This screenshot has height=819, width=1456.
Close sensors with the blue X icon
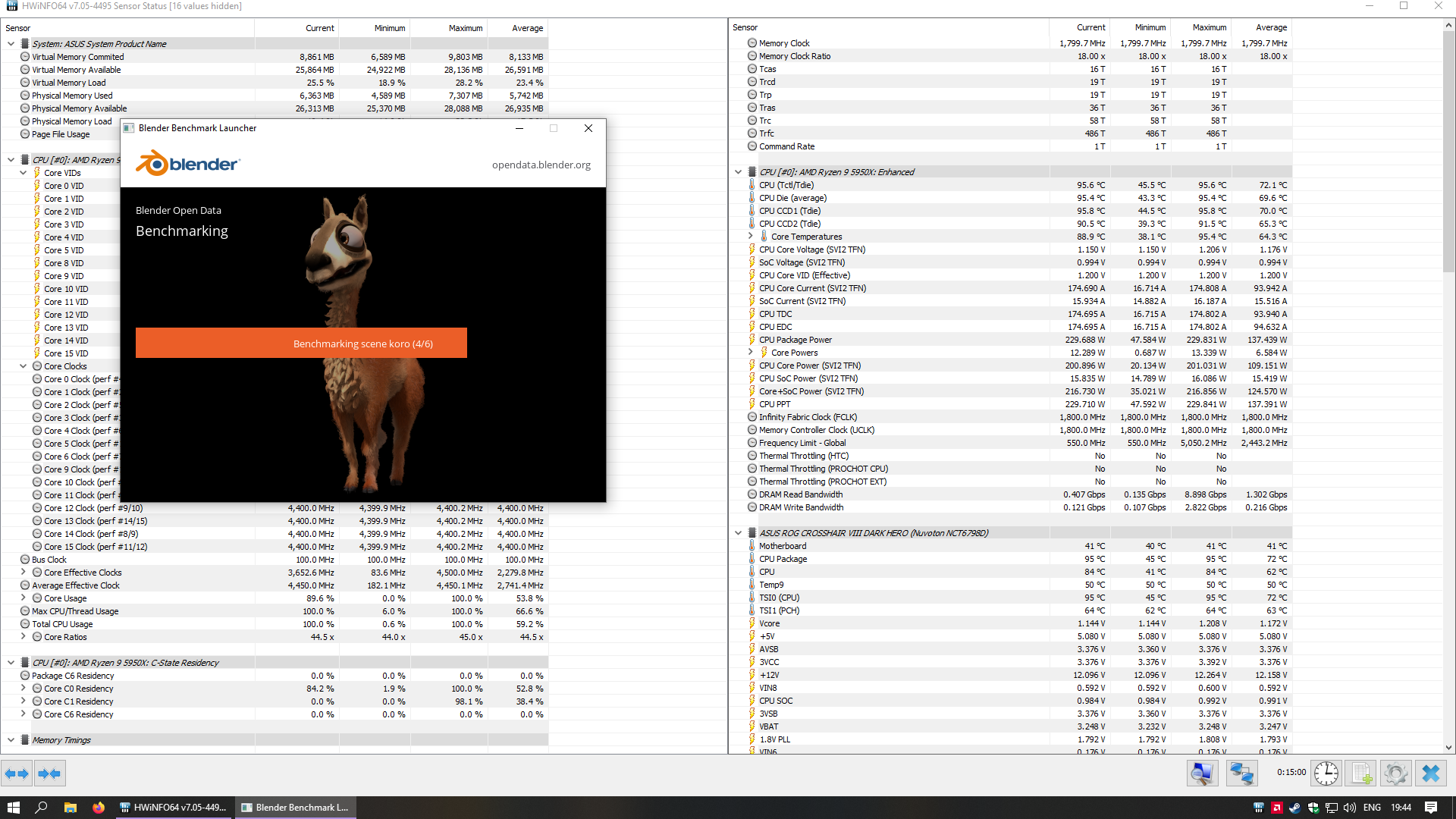pos(1431,773)
